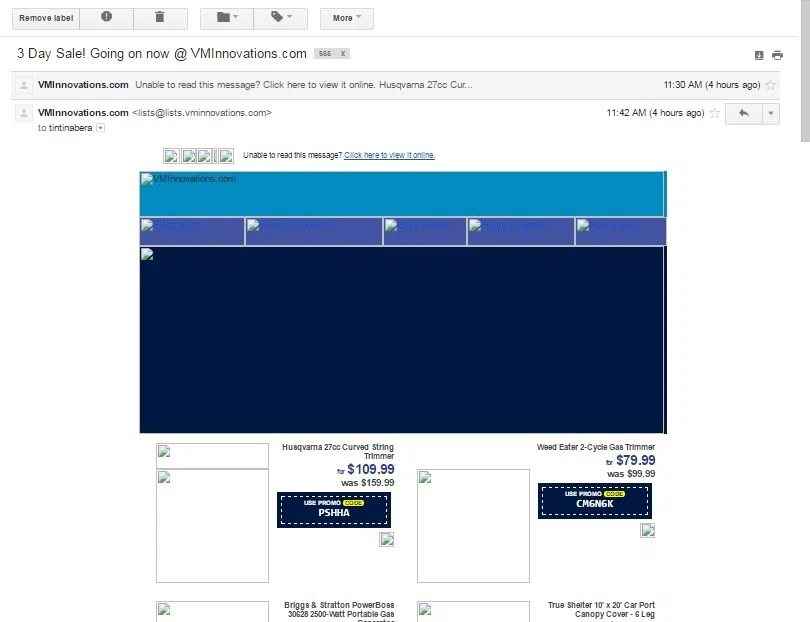Viewport: 810px width, 622px height.
Task: Click the '11:42 AM (4 hours ago)' timestamp
Action: 656,113
